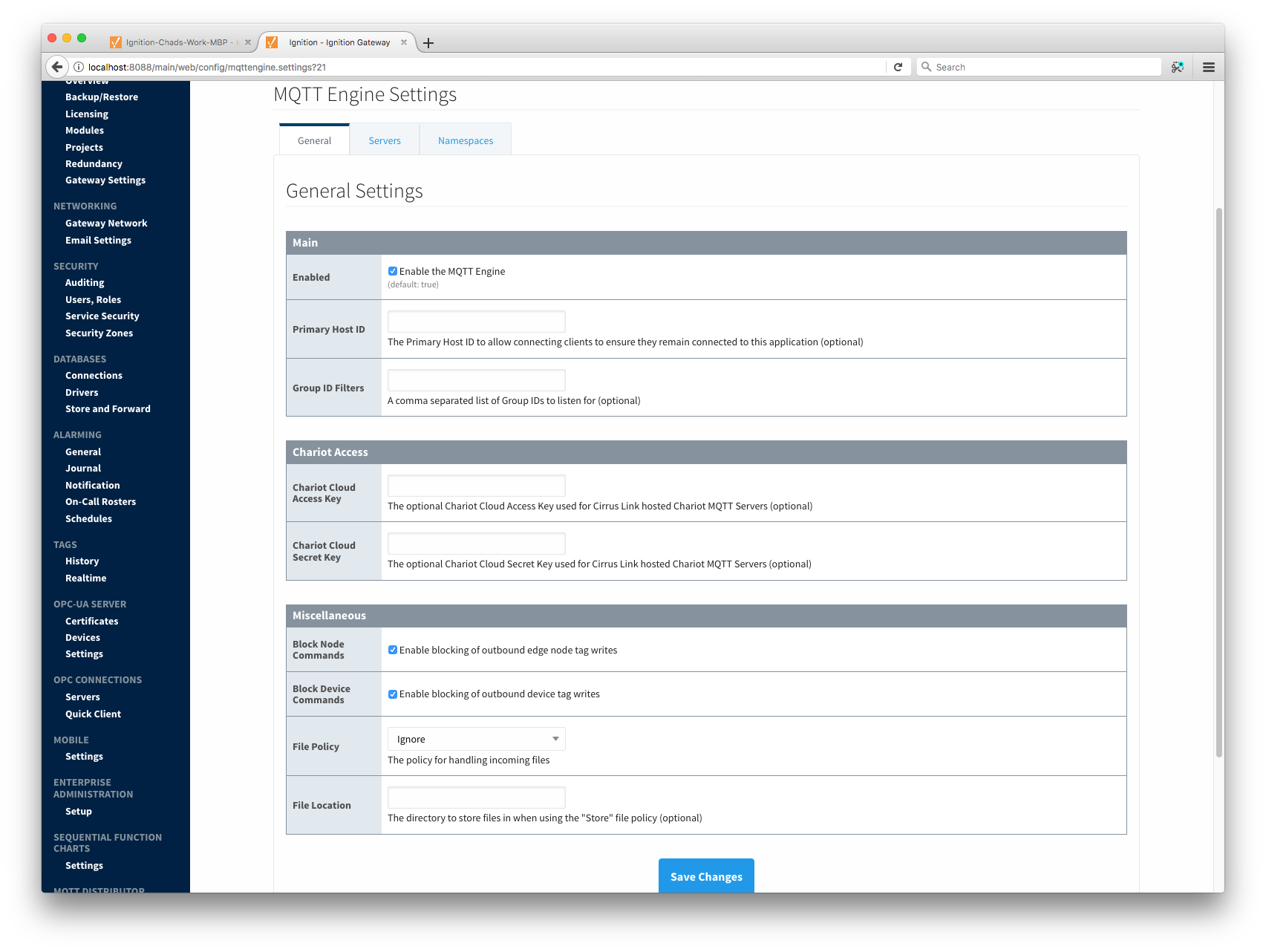Focus the File Location input field
The height and width of the screenshot is (952, 1266).
pyautogui.click(x=477, y=798)
